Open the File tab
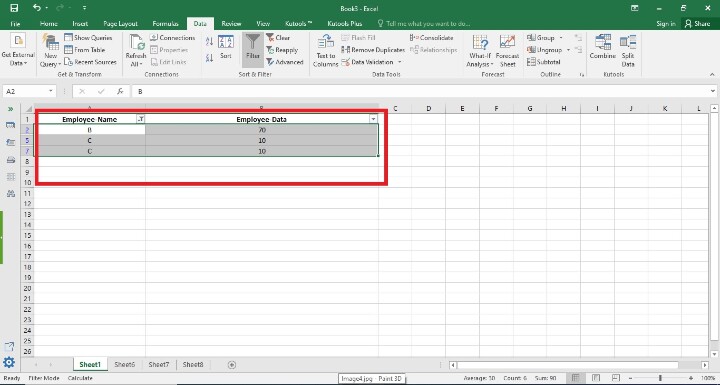The width and height of the screenshot is (720, 385). click(15, 23)
